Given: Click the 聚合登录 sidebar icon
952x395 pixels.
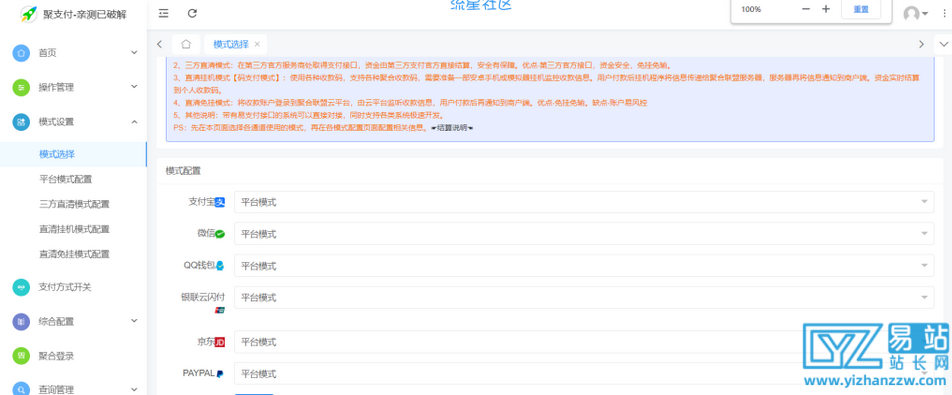Looking at the screenshot, I should (x=21, y=356).
